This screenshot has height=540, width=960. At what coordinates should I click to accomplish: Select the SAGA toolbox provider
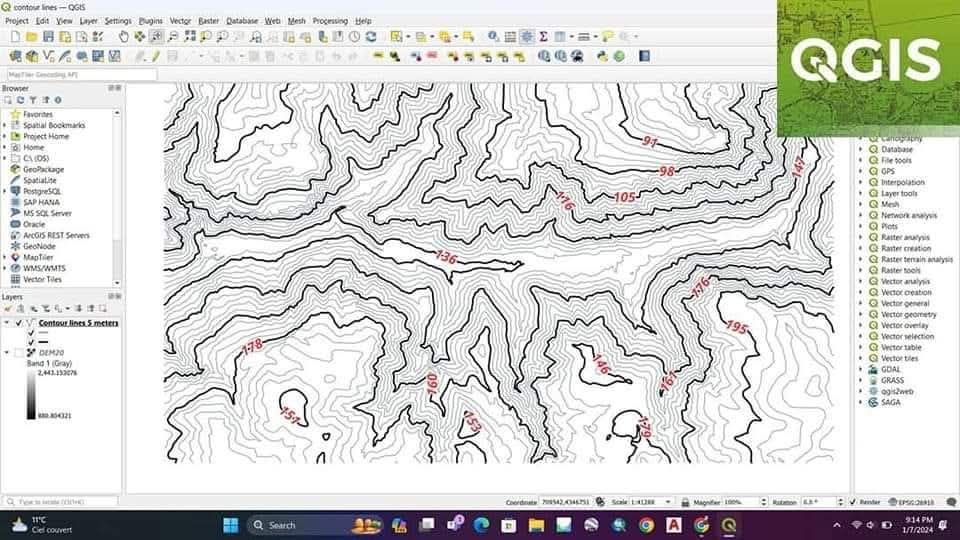(890, 403)
